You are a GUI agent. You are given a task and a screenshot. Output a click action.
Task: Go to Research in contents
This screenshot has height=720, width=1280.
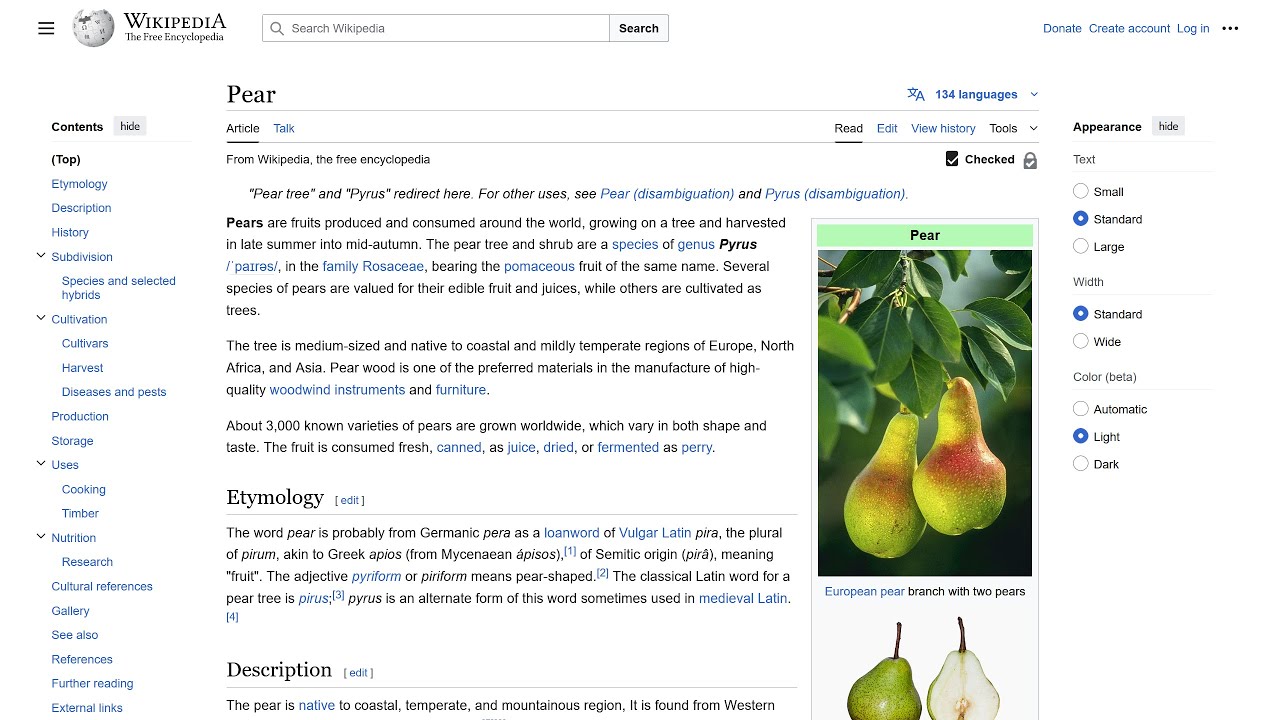click(x=87, y=562)
